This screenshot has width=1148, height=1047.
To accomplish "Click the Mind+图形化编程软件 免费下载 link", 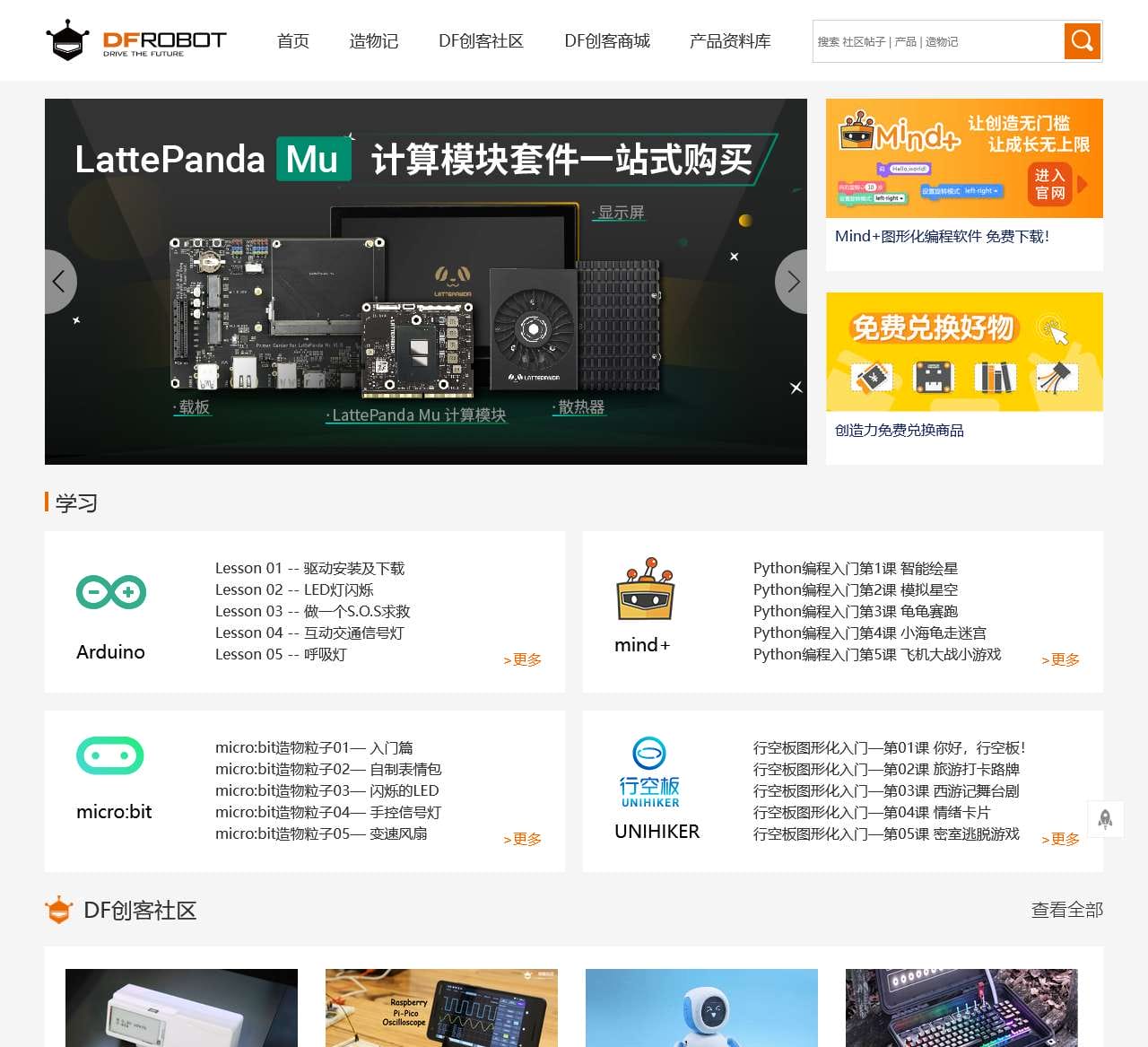I will pyautogui.click(x=942, y=236).
